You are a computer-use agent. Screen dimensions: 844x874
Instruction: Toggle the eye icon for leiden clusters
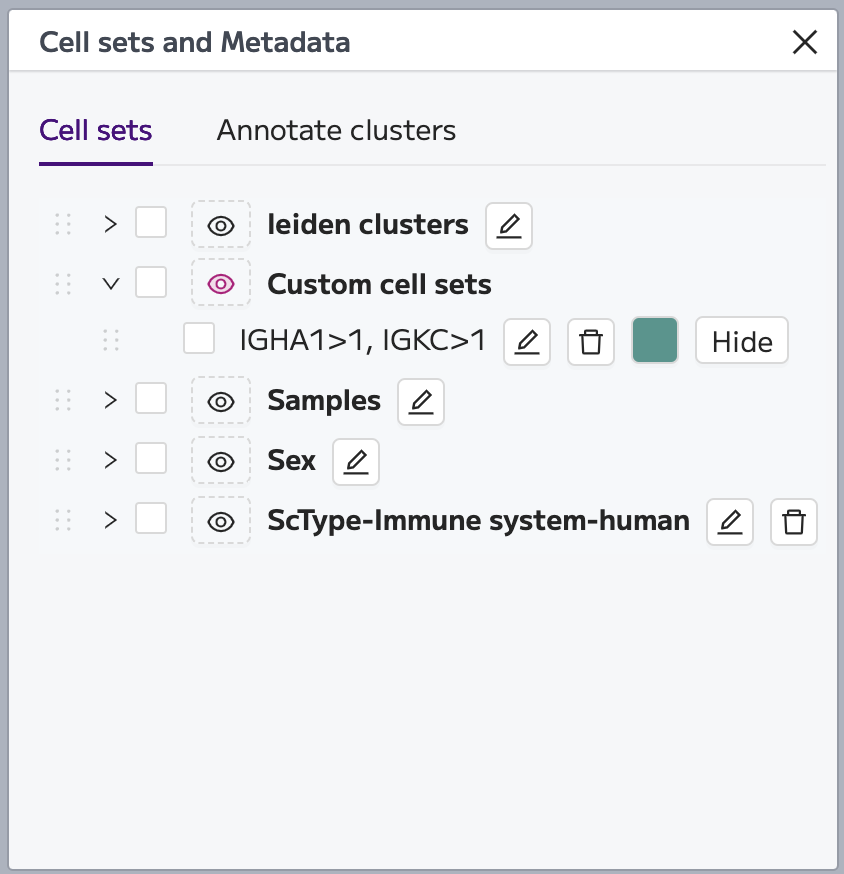(x=221, y=225)
